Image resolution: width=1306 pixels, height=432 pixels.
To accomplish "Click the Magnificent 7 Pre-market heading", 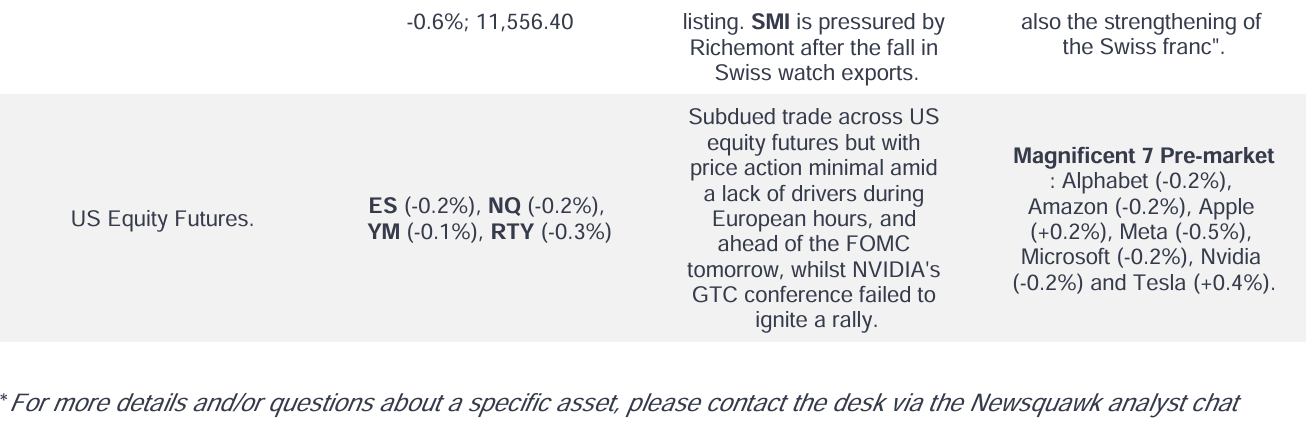I will (x=1143, y=156).
